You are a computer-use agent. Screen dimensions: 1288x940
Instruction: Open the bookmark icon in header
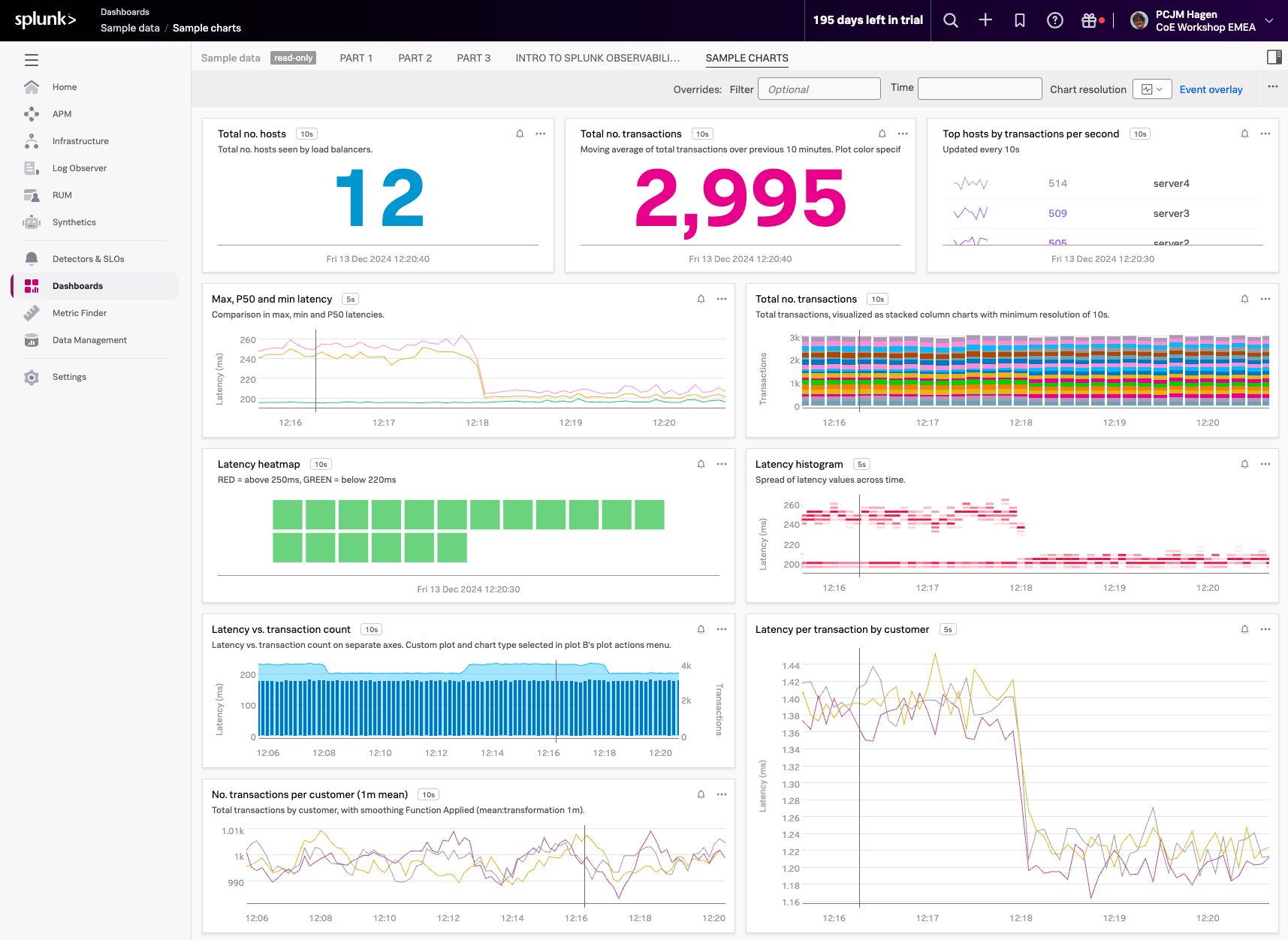click(x=1020, y=20)
